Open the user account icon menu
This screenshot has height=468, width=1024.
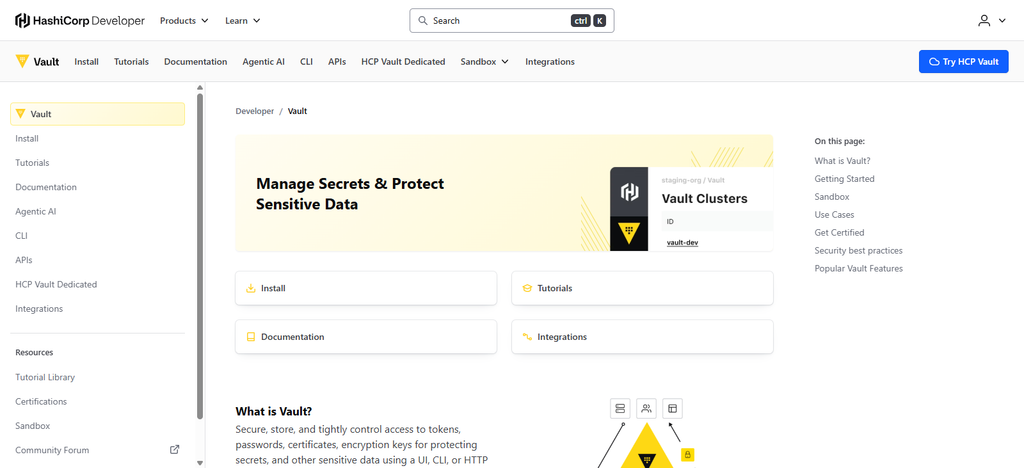pos(984,21)
